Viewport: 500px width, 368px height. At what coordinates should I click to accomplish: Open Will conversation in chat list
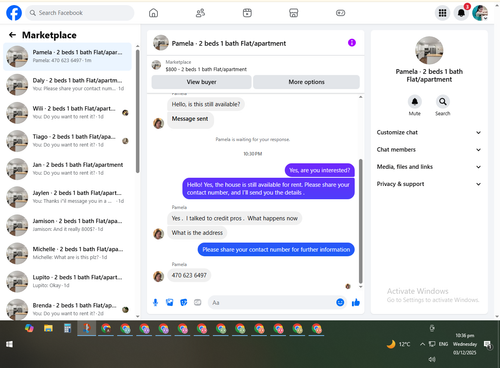(67, 113)
